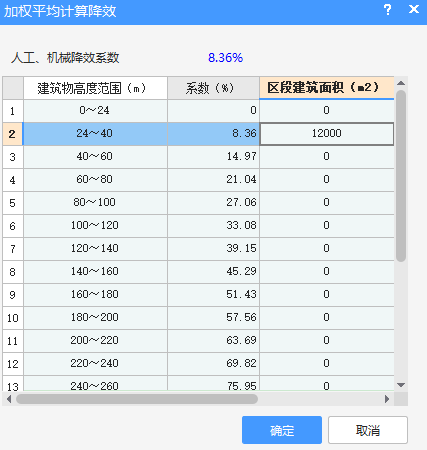Click the help question mark icon
The width and height of the screenshot is (427, 450).
tap(387, 10)
